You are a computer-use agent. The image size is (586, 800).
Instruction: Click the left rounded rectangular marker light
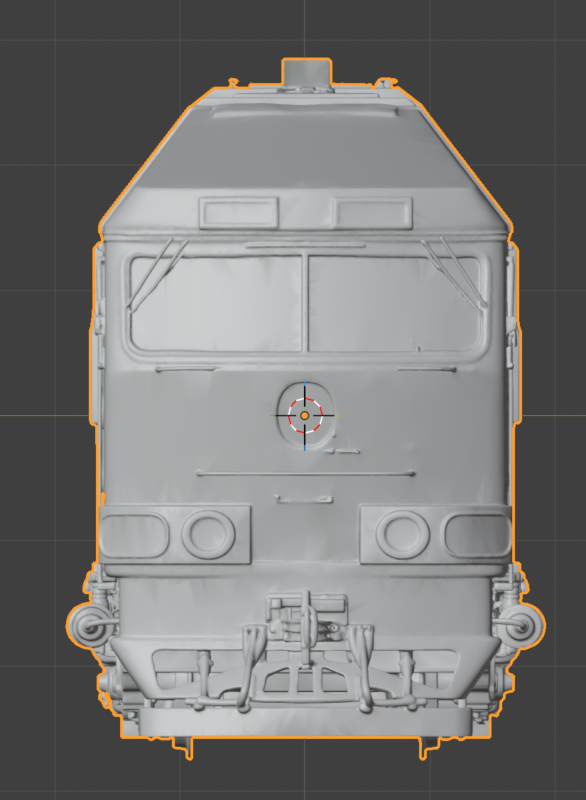[x=134, y=535]
